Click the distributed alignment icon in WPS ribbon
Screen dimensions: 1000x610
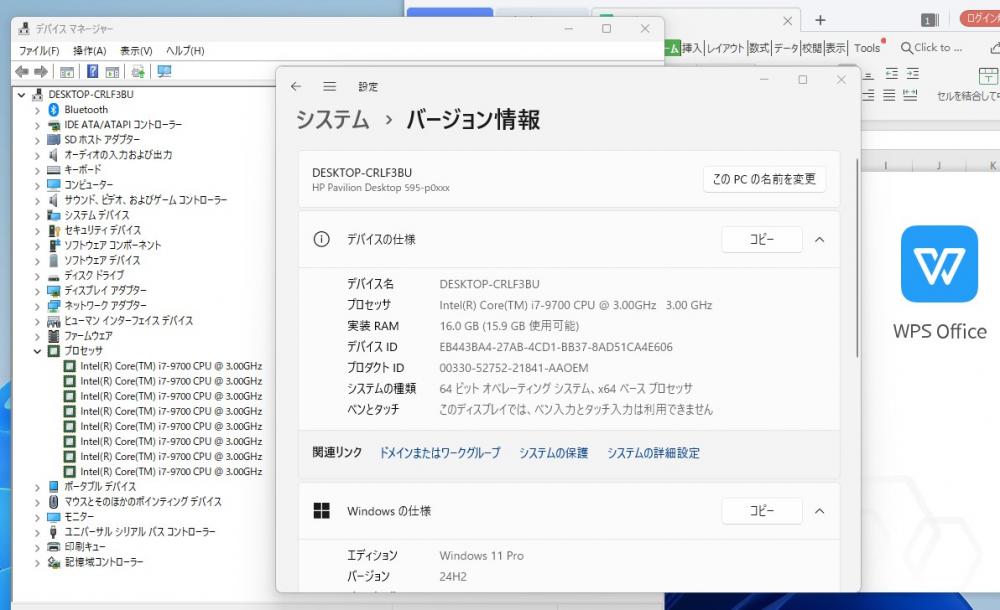910,96
